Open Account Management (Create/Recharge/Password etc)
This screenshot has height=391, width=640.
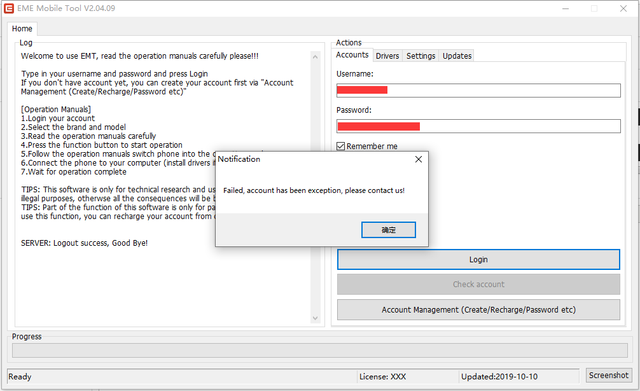point(478,310)
